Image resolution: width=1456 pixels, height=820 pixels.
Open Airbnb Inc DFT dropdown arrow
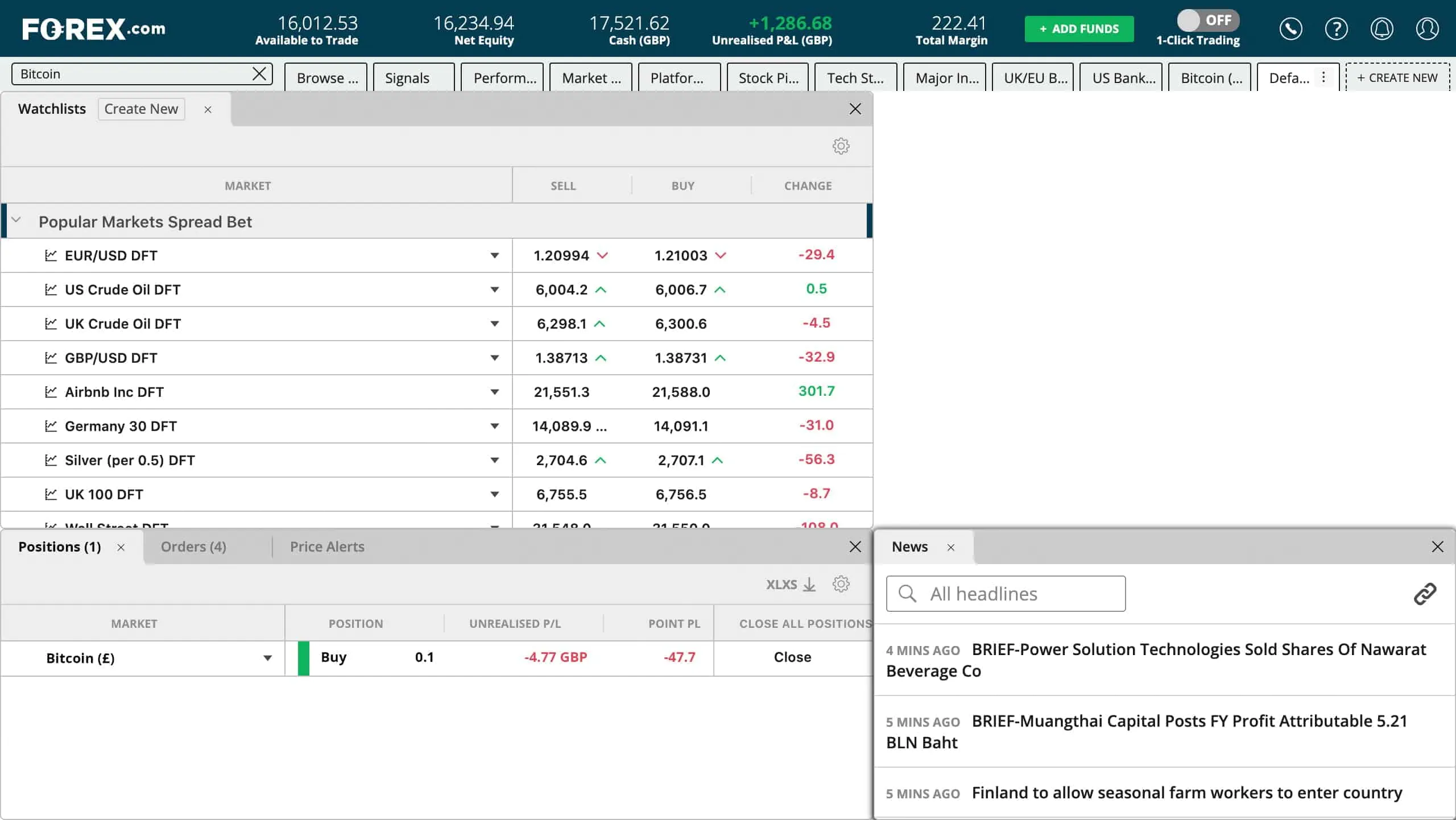pyautogui.click(x=494, y=392)
